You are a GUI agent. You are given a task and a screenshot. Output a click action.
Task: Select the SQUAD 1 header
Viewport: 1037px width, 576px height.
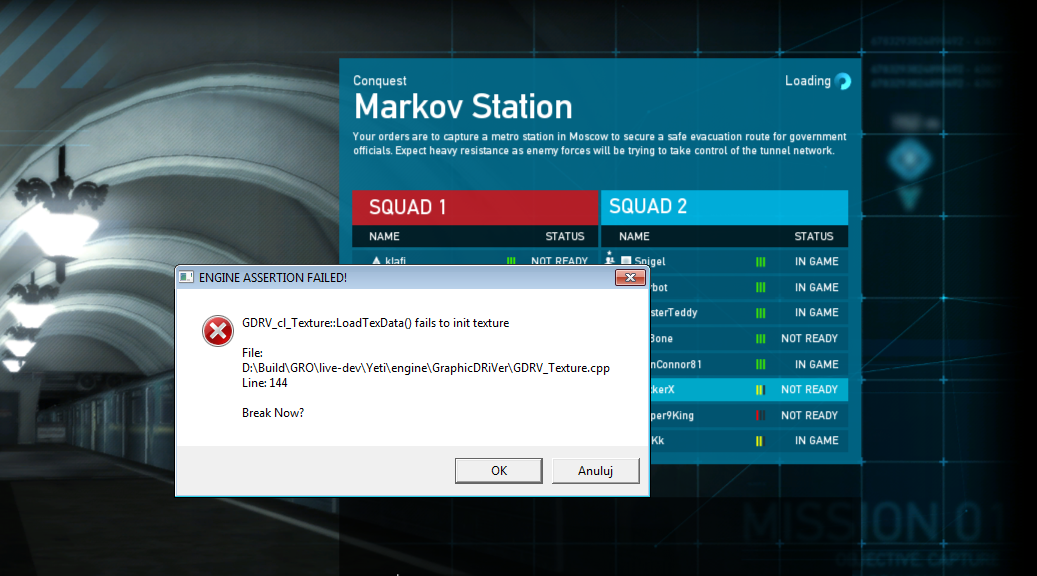click(475, 208)
